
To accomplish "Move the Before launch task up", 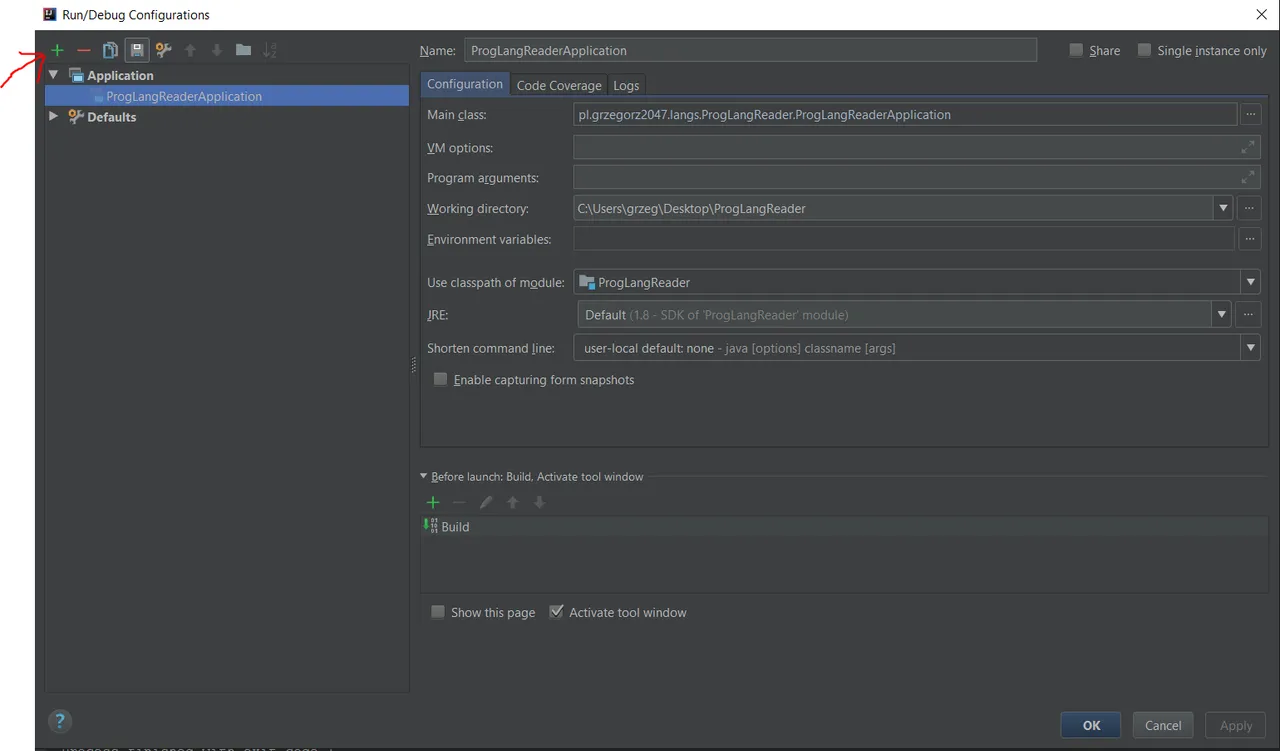I will click(x=513, y=502).
